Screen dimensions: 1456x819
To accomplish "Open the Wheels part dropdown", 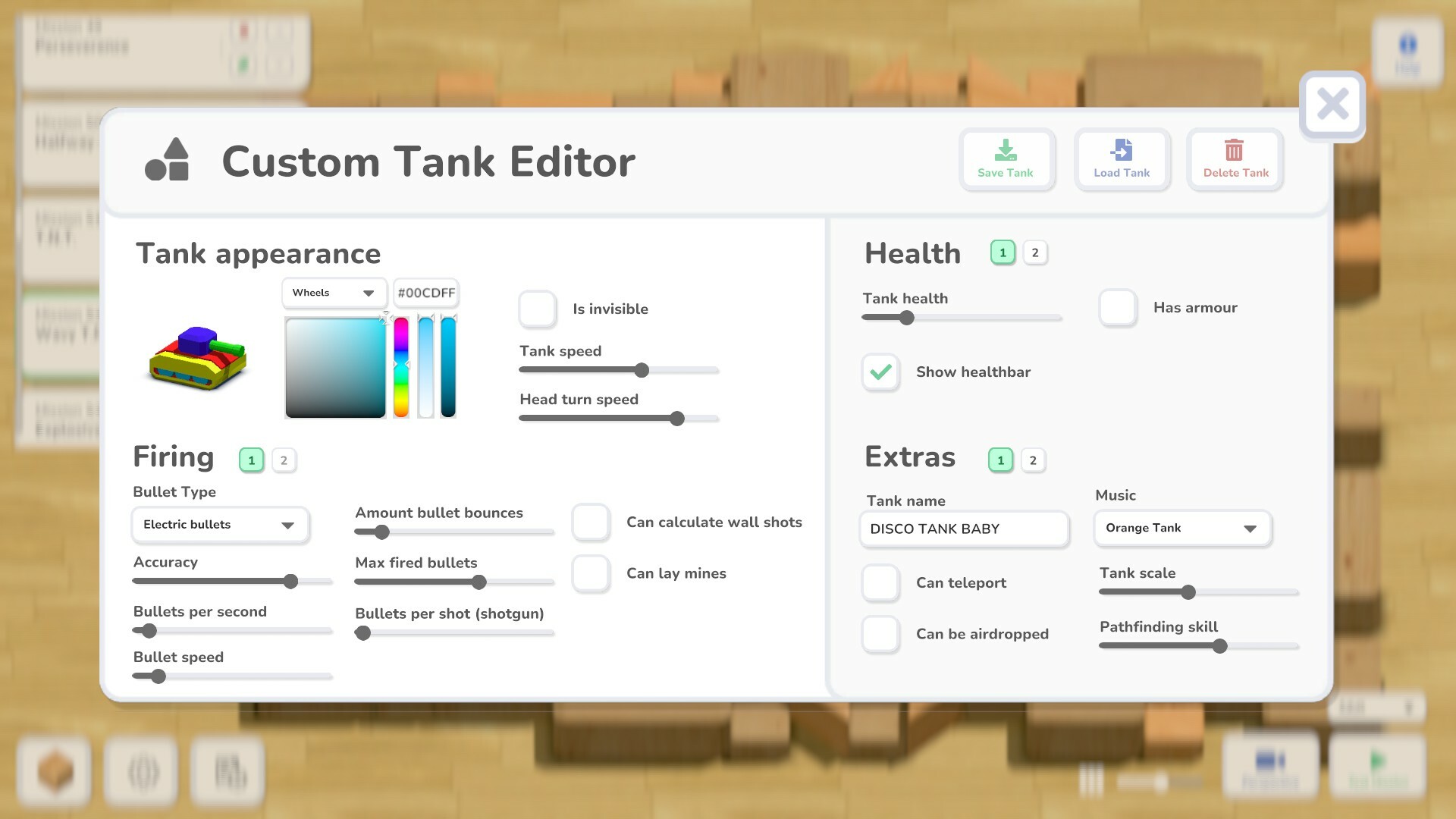I will tap(334, 293).
